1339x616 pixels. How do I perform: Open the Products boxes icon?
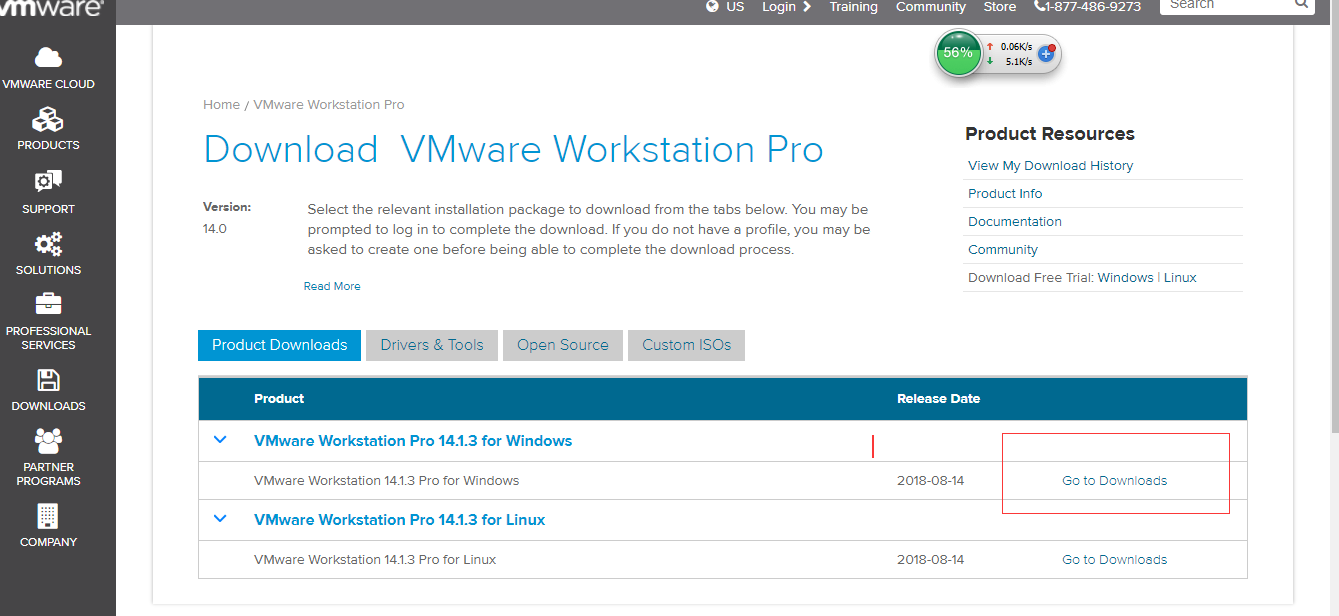(48, 120)
